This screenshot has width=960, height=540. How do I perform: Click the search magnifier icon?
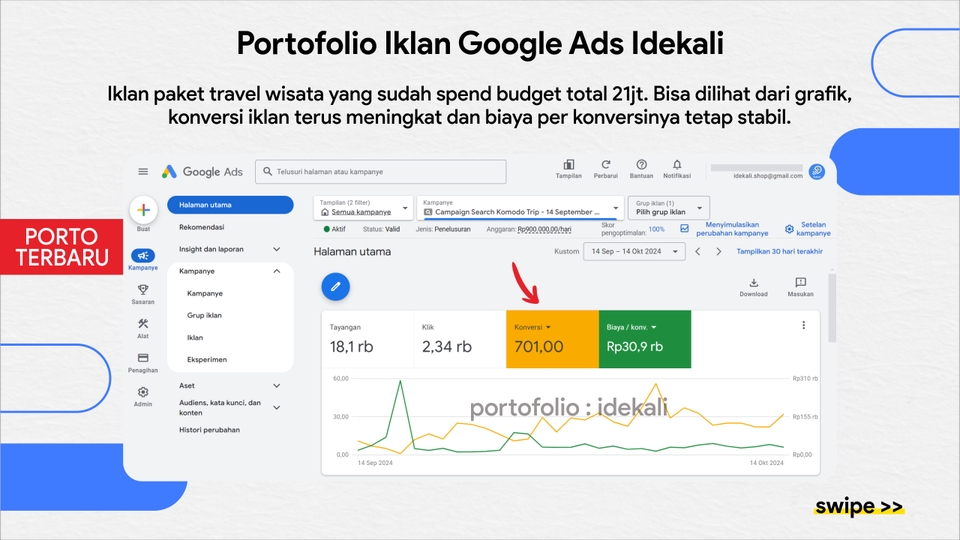click(268, 171)
